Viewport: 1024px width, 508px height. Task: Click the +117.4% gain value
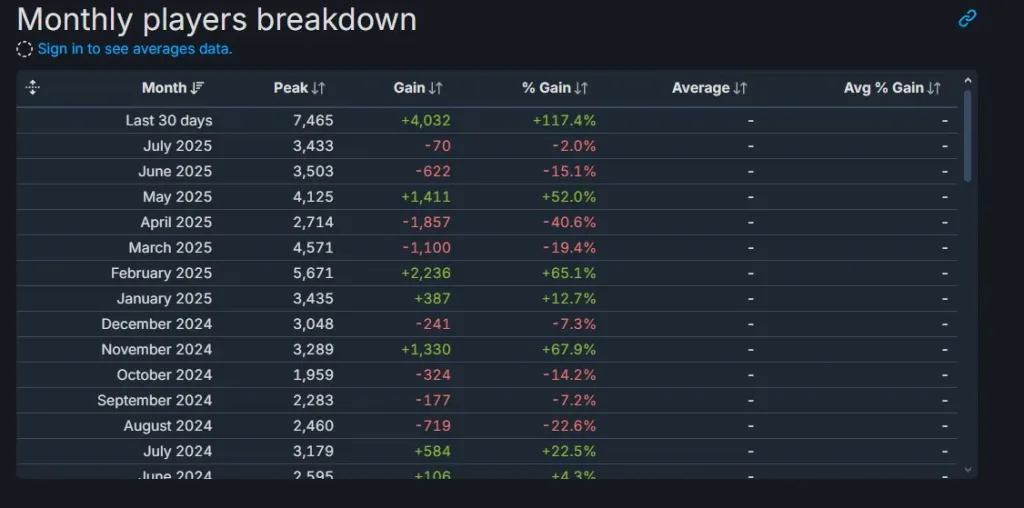pos(564,121)
